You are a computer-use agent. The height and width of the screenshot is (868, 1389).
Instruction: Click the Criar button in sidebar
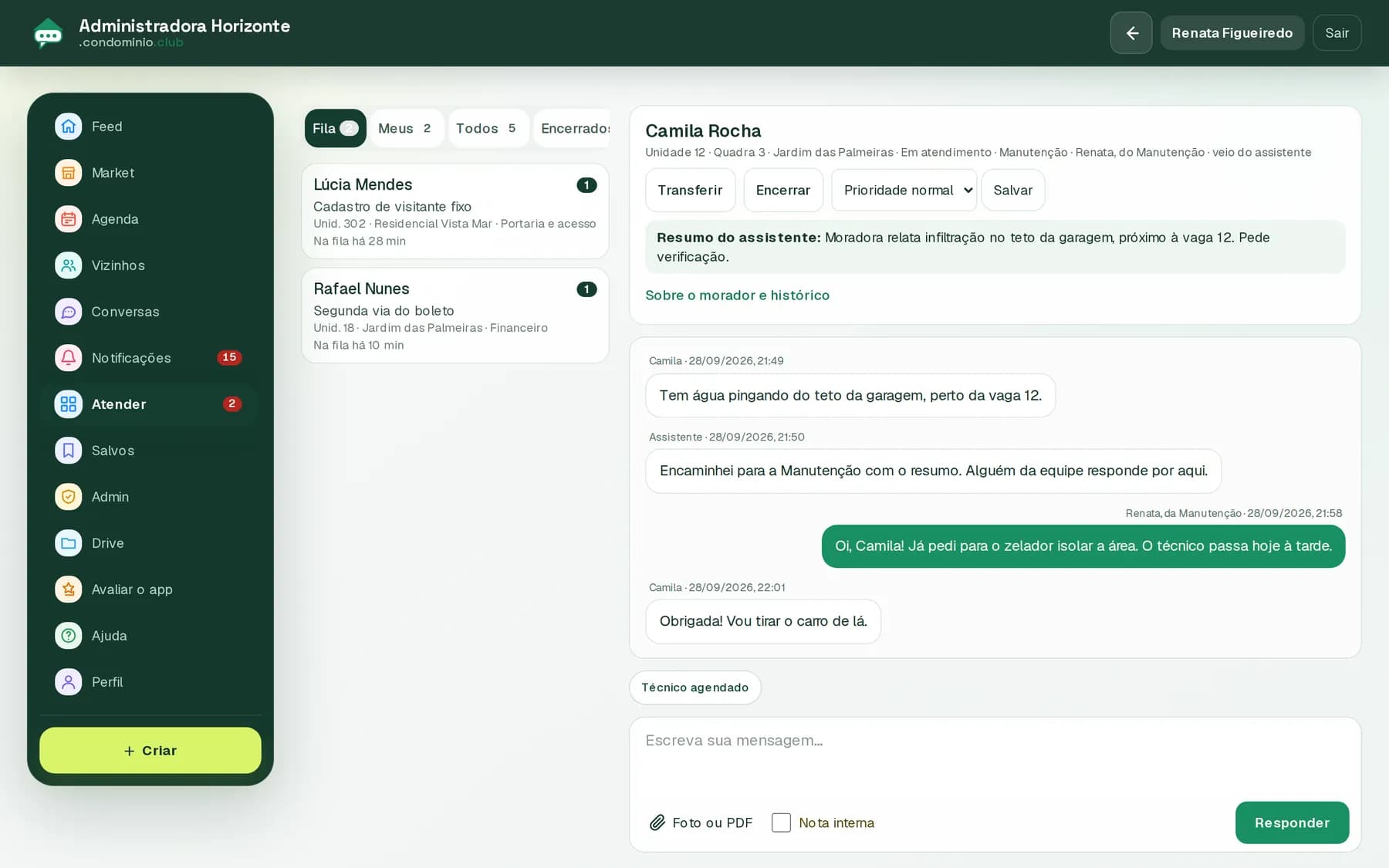(150, 751)
